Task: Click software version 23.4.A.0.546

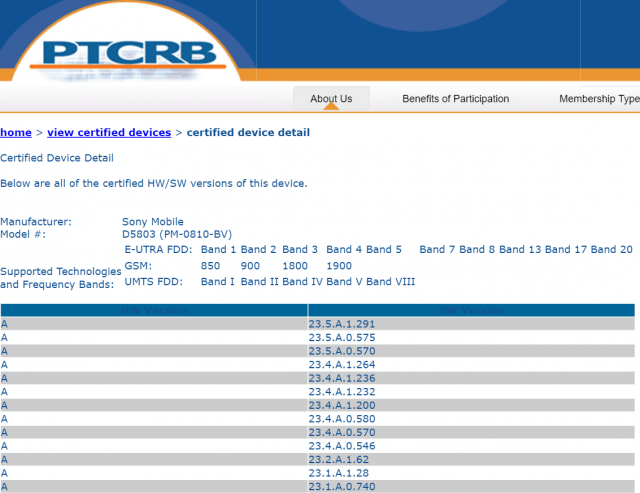Action: (342, 446)
